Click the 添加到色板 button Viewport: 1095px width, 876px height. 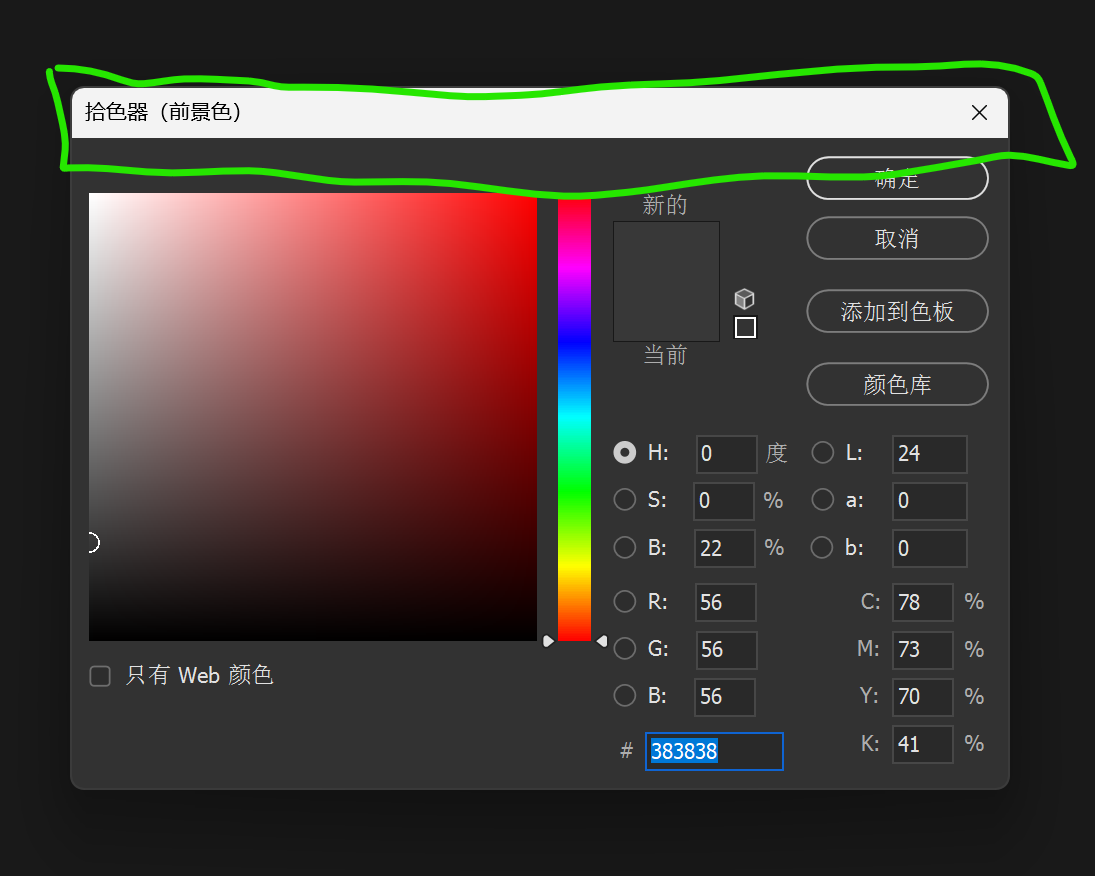pos(896,311)
